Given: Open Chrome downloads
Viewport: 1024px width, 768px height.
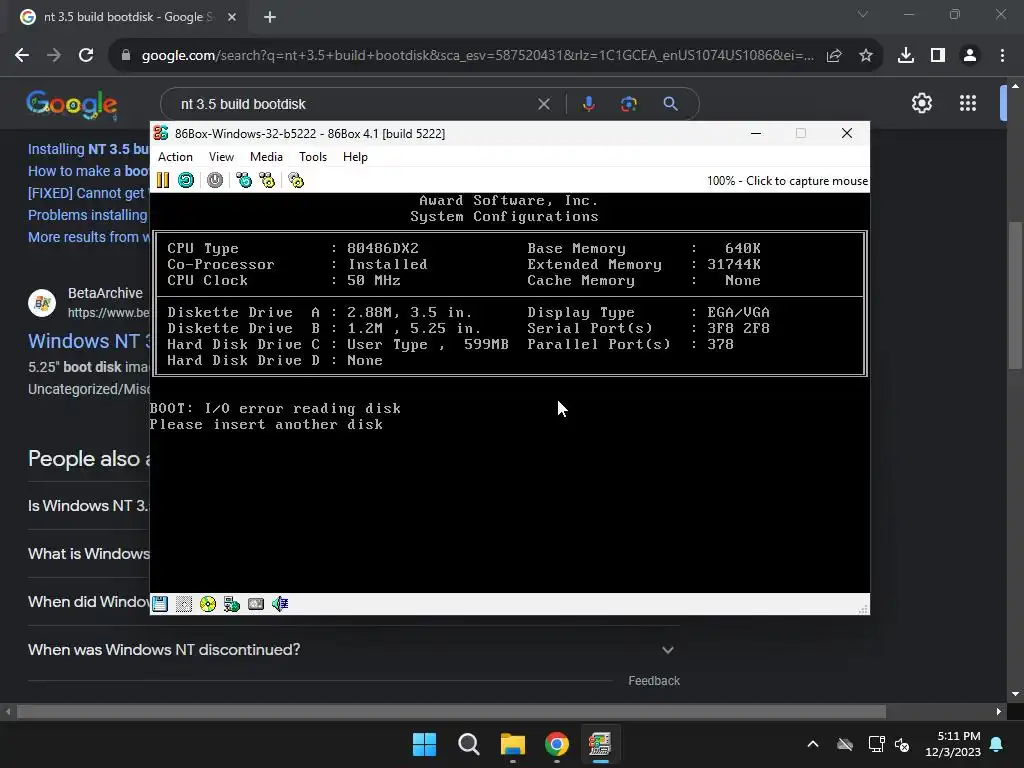Looking at the screenshot, I should [x=906, y=56].
